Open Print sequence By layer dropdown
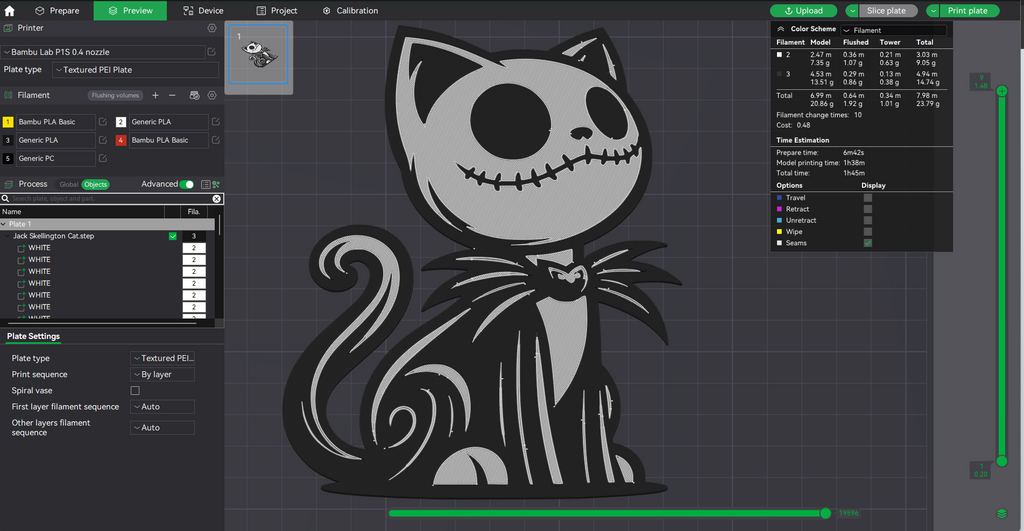Screen dimensions: 1024x531 [163, 375]
